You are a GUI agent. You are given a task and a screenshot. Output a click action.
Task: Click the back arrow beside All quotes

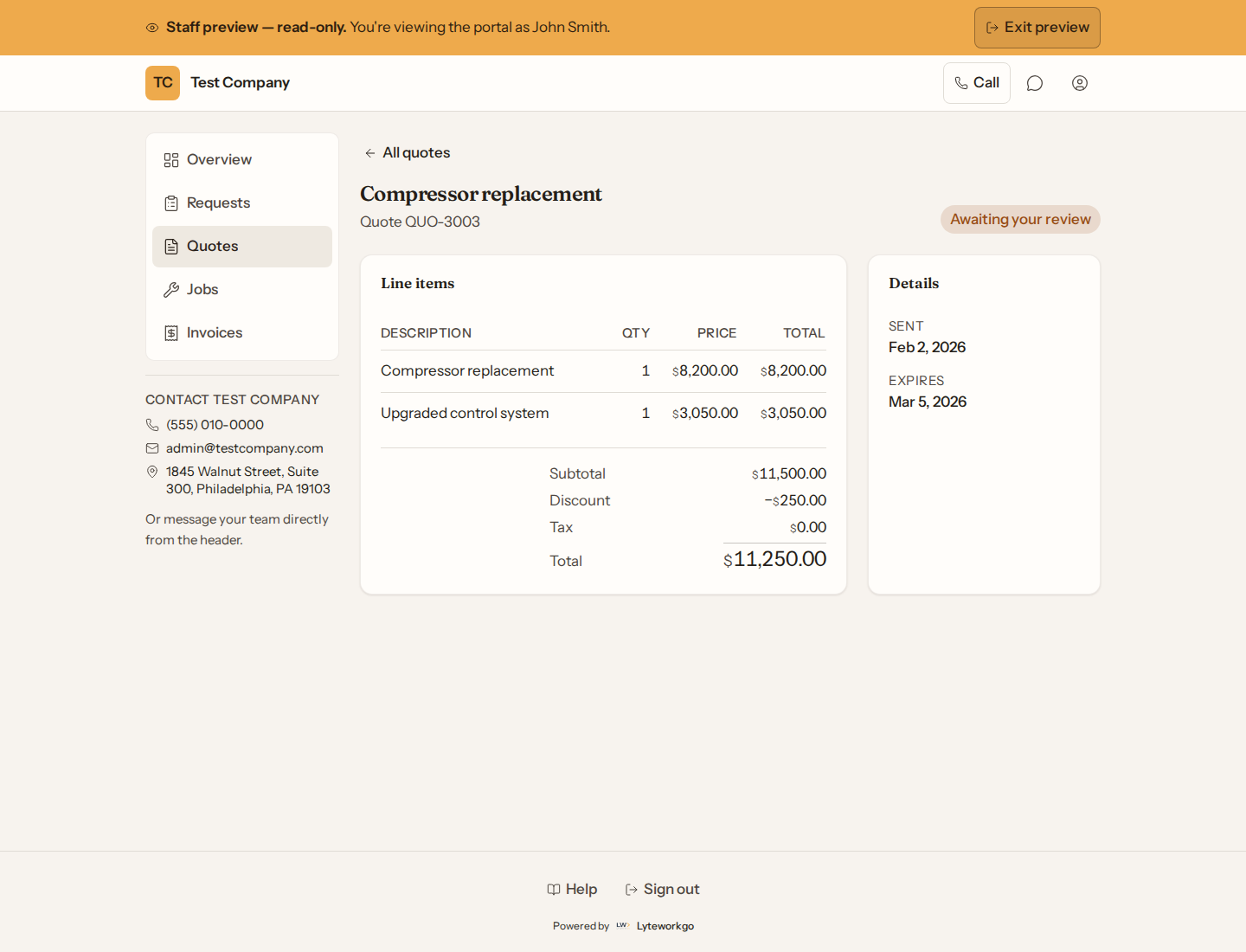(369, 153)
